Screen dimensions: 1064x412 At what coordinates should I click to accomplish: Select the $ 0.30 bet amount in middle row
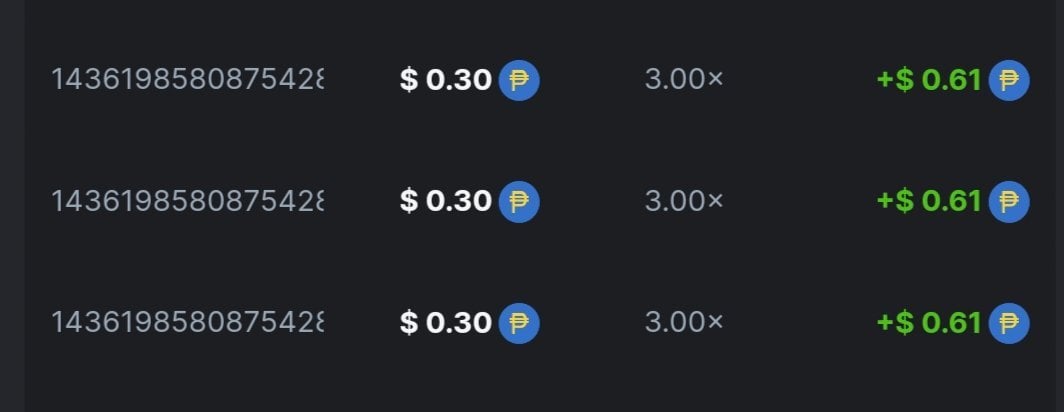(446, 201)
